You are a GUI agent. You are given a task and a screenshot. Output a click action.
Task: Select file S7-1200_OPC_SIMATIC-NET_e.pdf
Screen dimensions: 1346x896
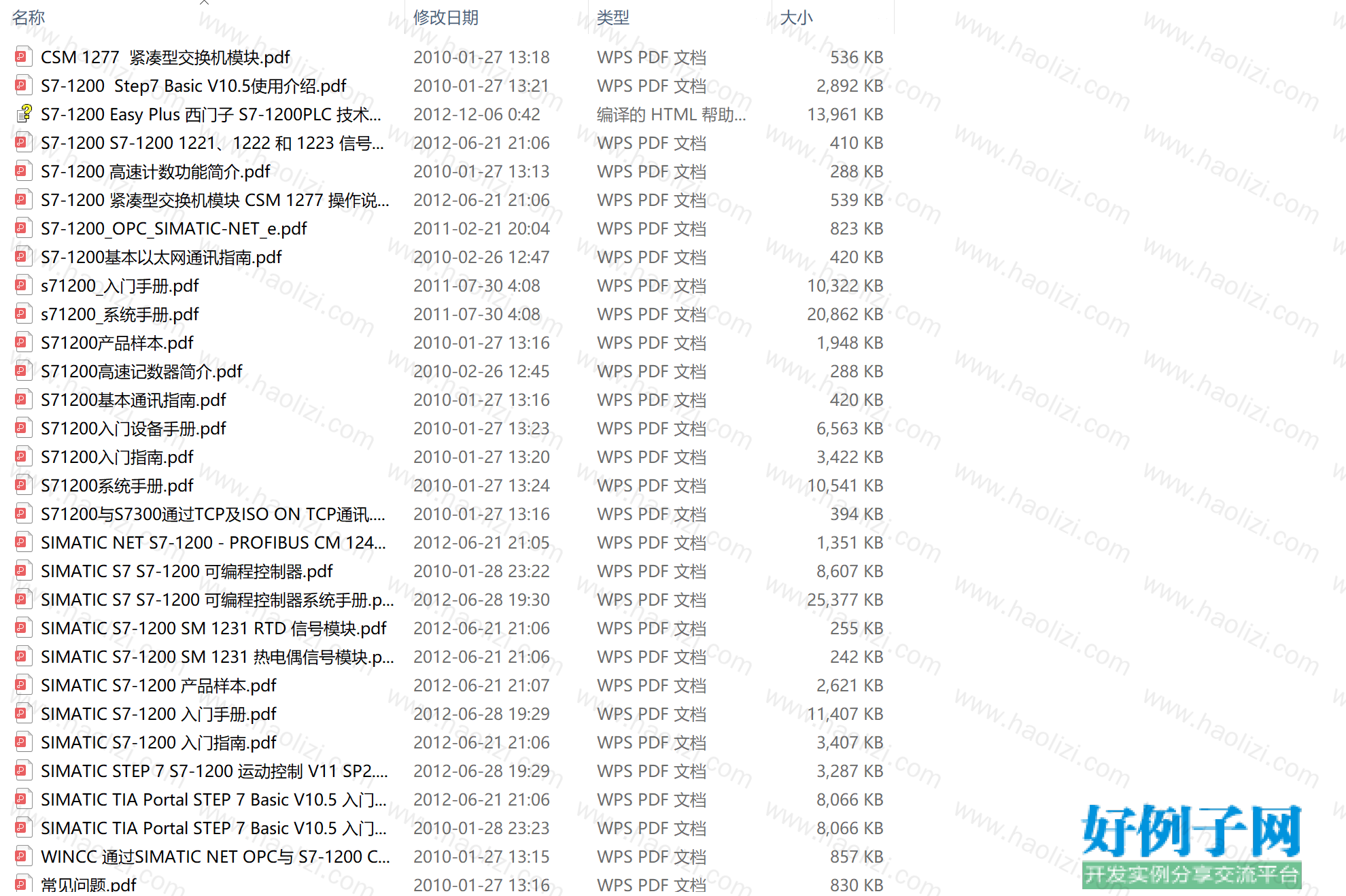[x=174, y=228]
